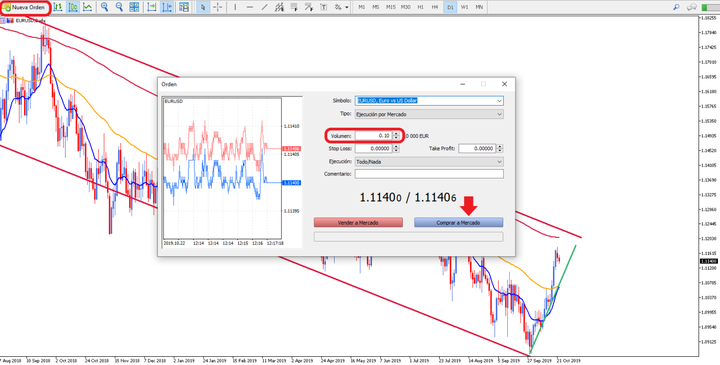Minimize the Orden dialog

click(463, 84)
